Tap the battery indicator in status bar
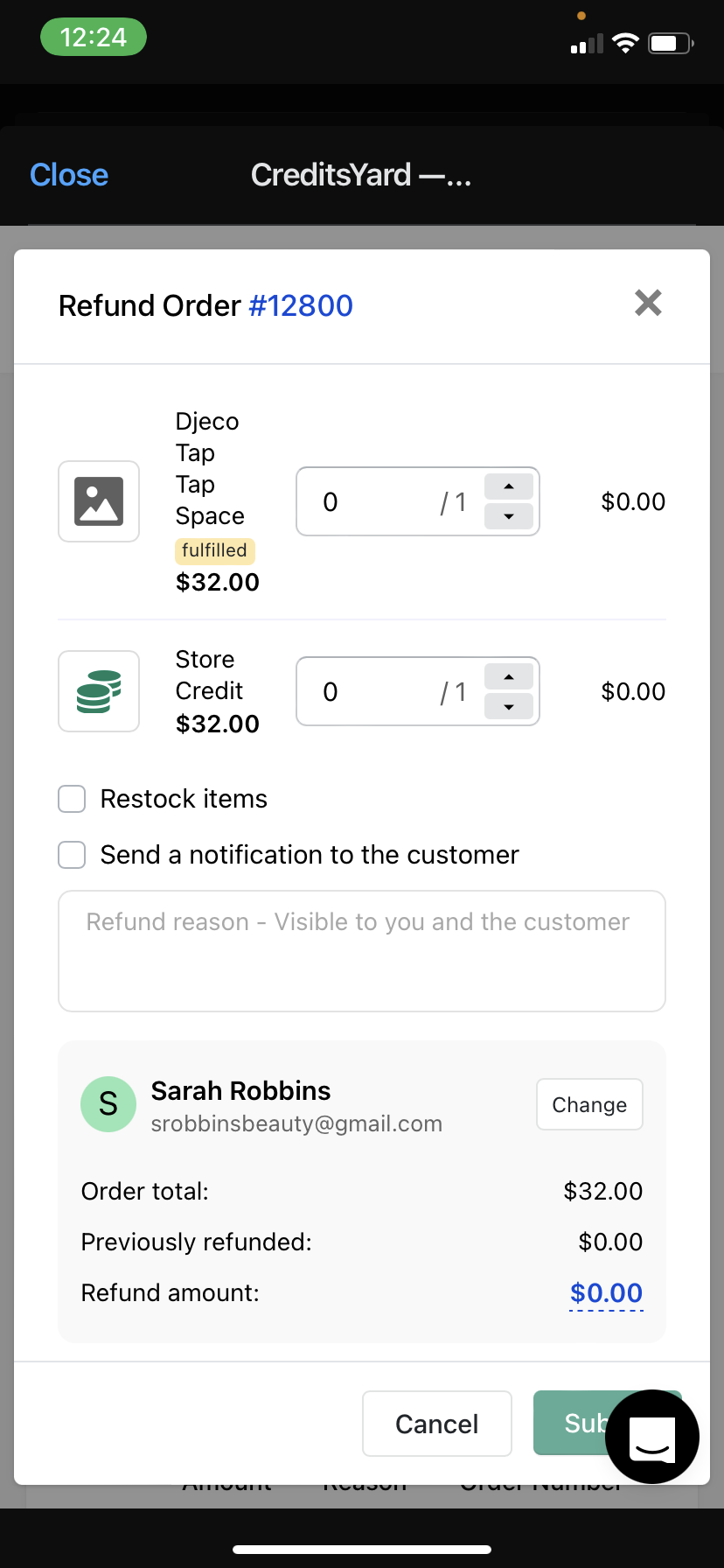724x1568 pixels. pyautogui.click(x=670, y=43)
